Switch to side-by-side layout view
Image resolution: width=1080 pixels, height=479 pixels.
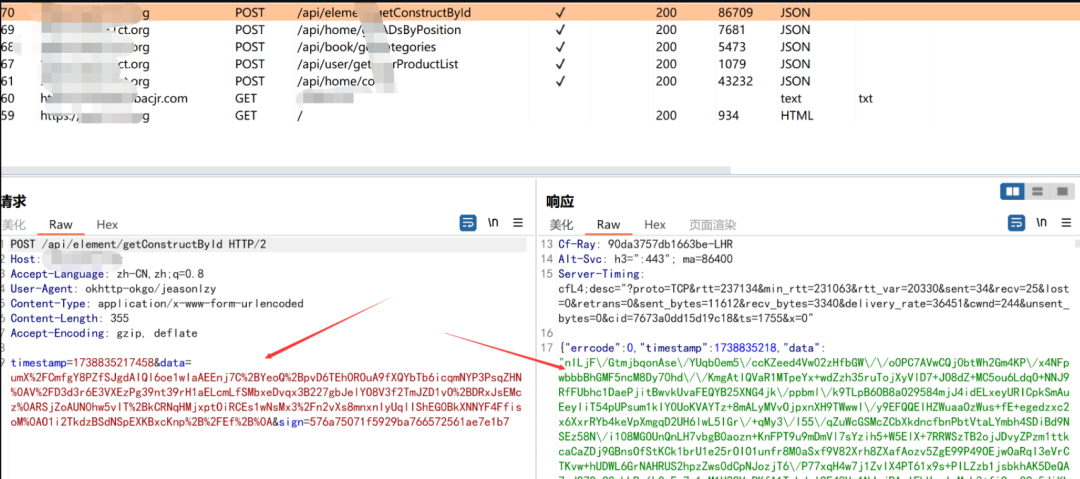pyautogui.click(x=1012, y=191)
